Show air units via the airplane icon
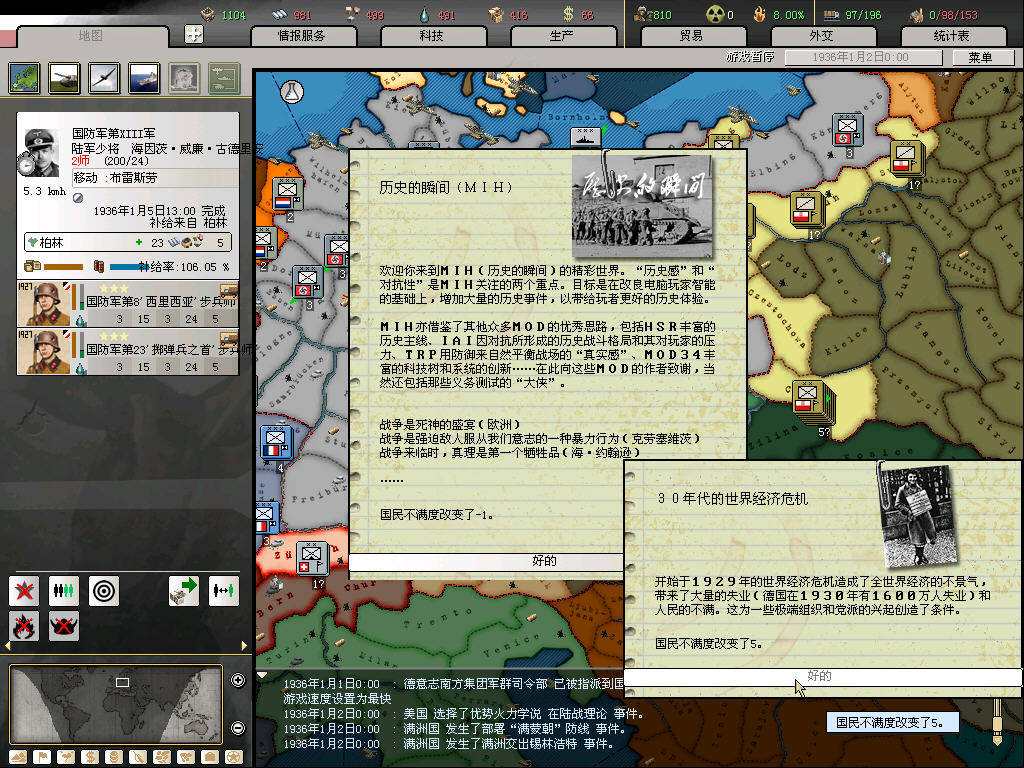Viewport: 1024px width, 768px height. pyautogui.click(x=104, y=78)
